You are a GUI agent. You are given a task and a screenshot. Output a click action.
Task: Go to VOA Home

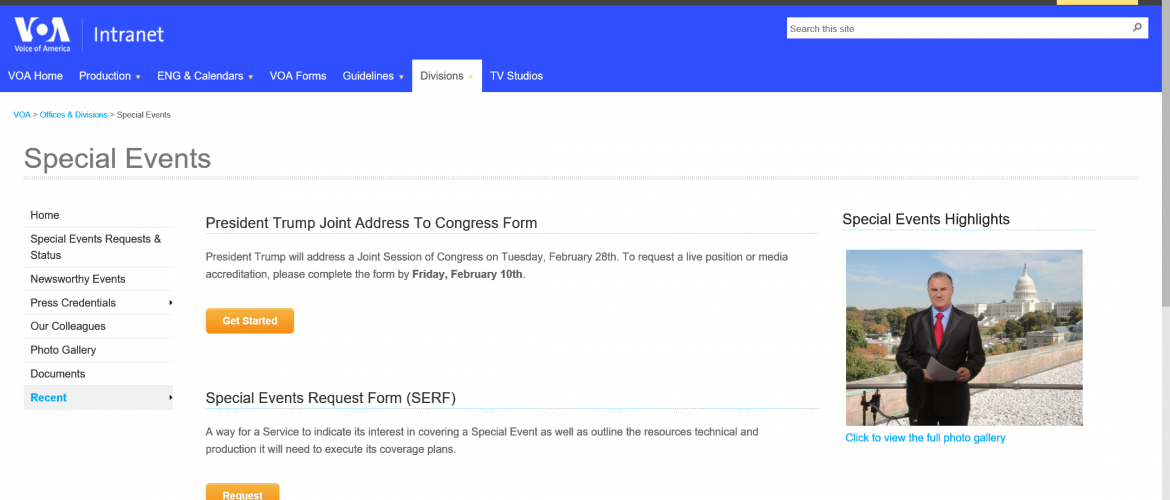pyautogui.click(x=35, y=76)
